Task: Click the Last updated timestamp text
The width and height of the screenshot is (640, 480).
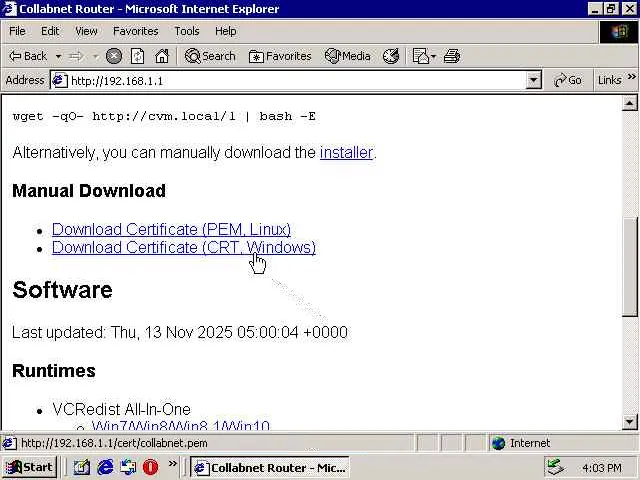Action: coord(180,332)
